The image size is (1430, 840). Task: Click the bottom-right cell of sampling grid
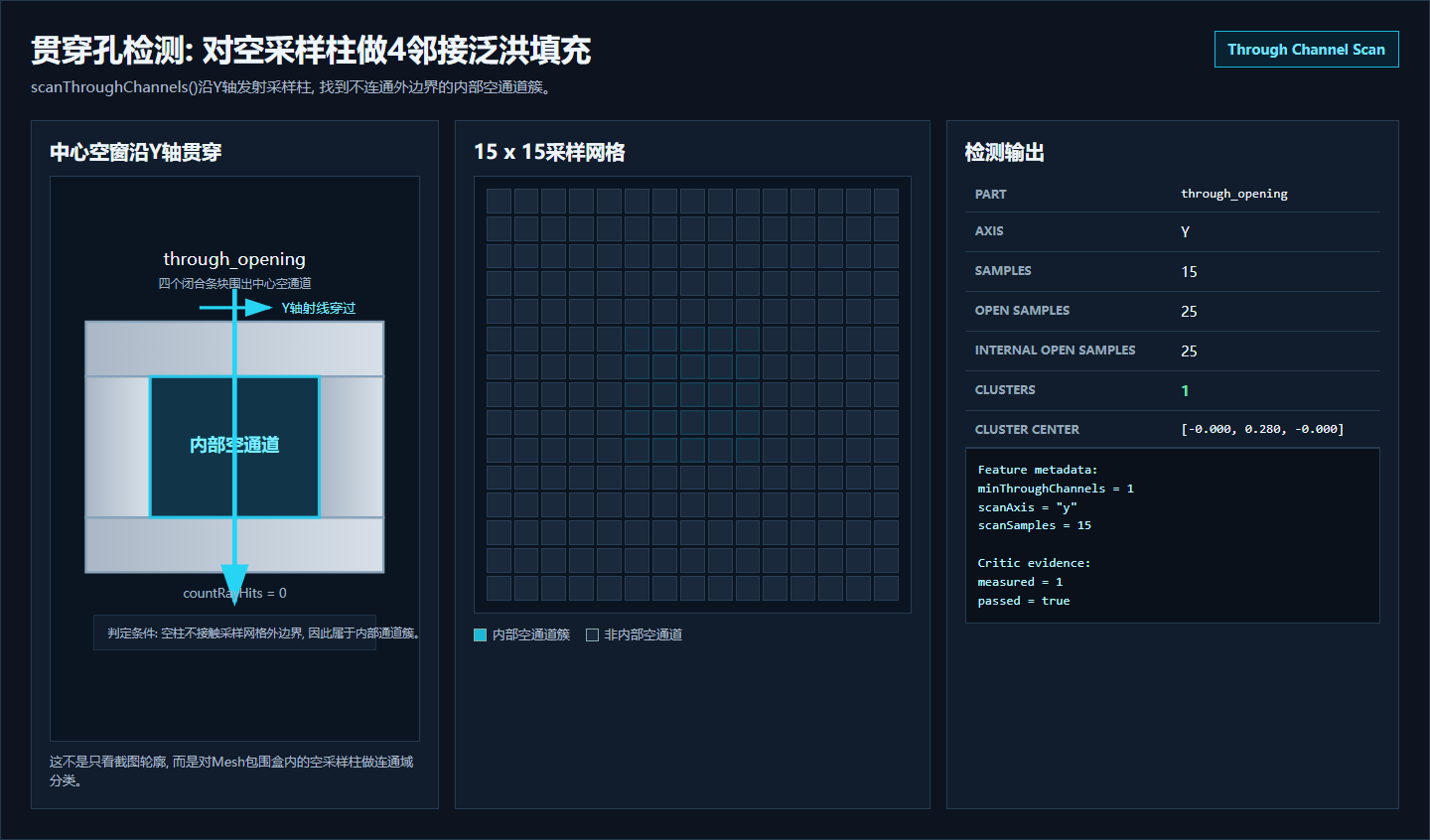pyautogui.click(x=886, y=588)
